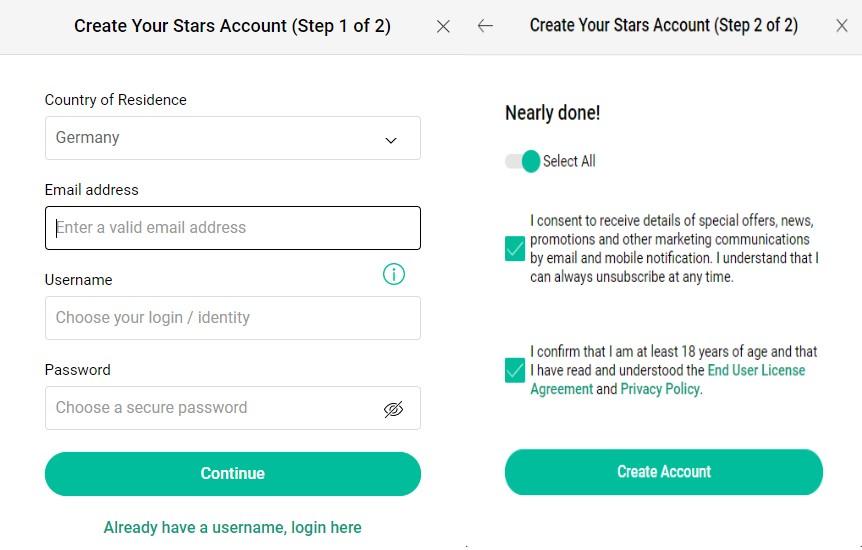The height and width of the screenshot is (550, 862).
Task: Close the Step 1 of 2 dialog
Action: pos(443,26)
